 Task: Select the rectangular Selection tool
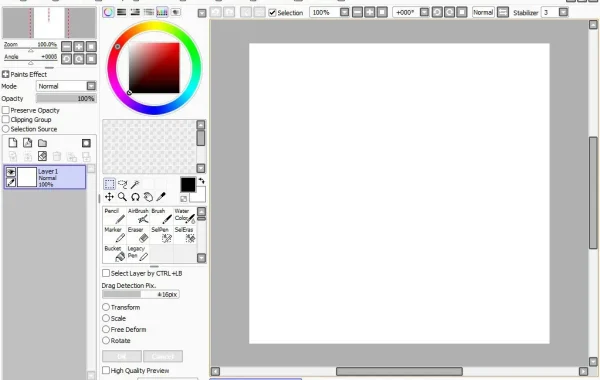coord(109,184)
